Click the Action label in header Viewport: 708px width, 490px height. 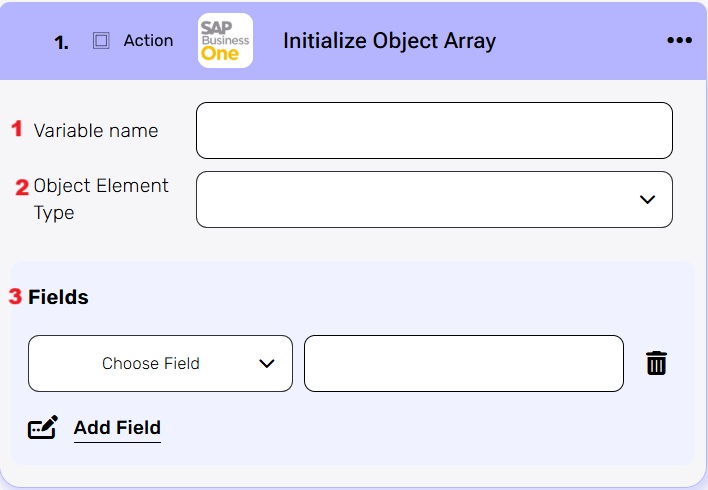point(148,41)
